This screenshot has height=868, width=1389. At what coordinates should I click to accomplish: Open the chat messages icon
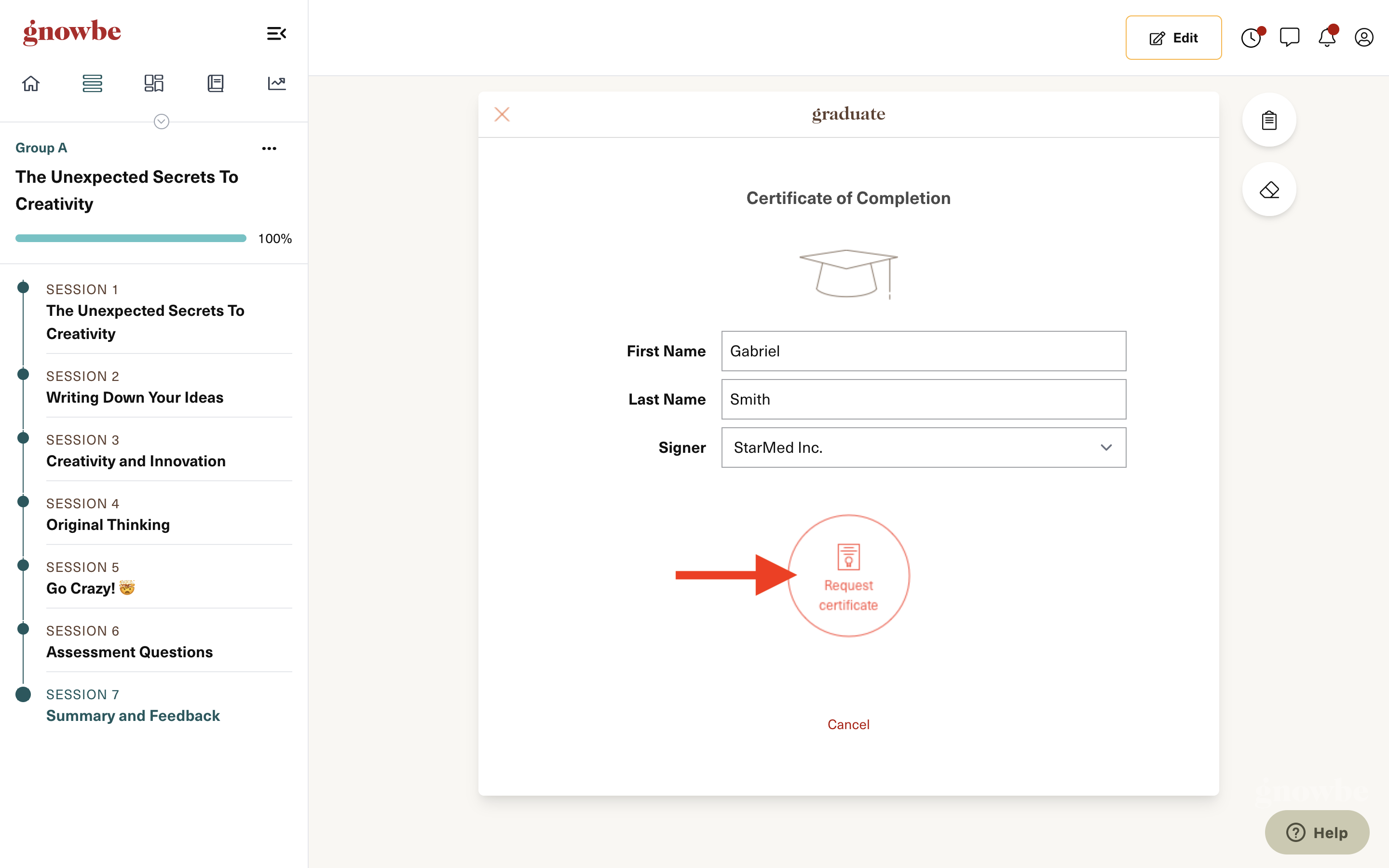click(1290, 38)
